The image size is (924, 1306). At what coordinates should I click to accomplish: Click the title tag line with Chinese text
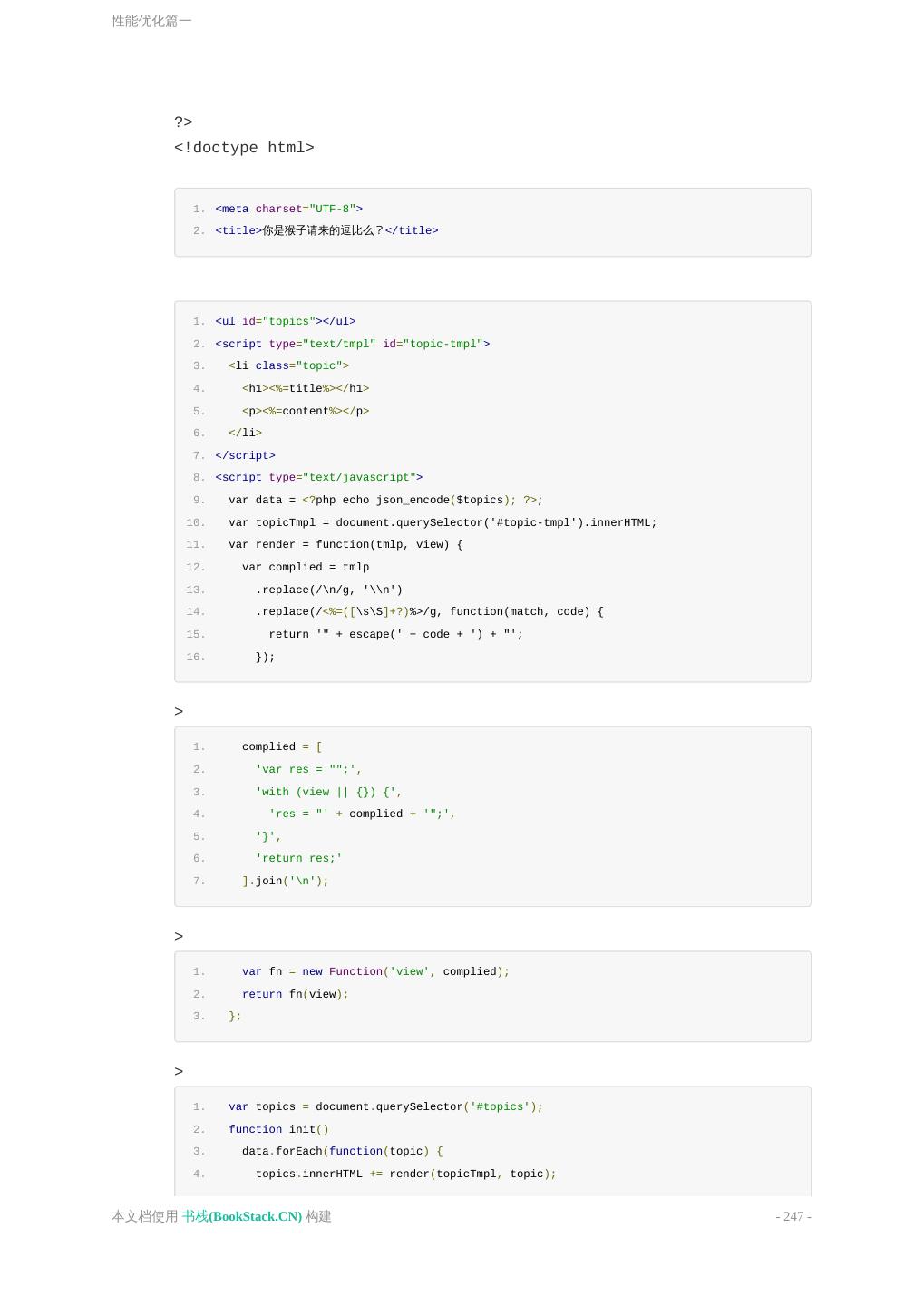pyautogui.click(x=326, y=230)
